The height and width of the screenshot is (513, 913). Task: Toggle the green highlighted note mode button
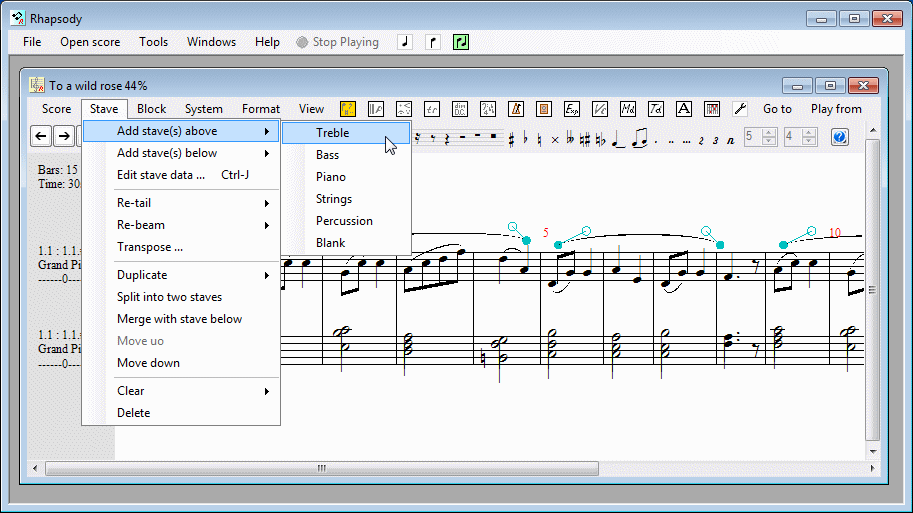(461, 42)
